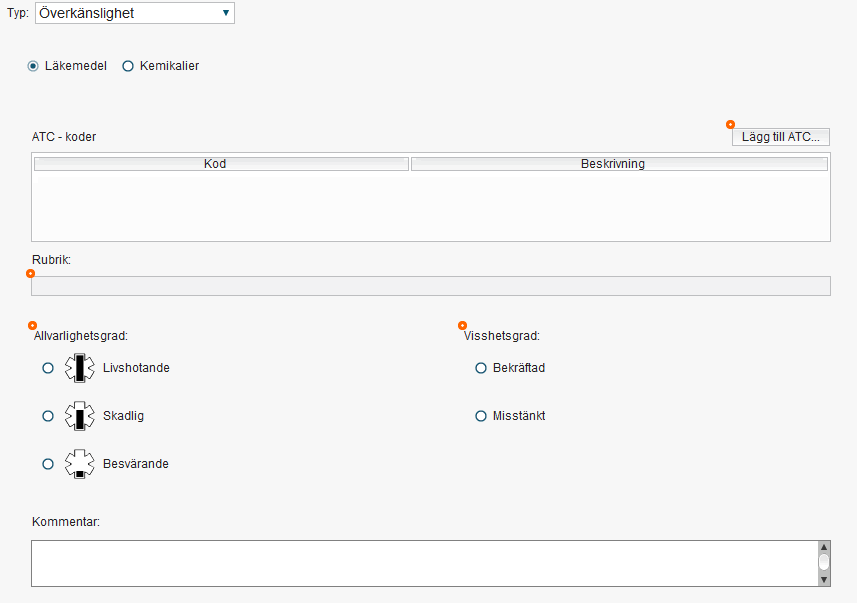Click inside the Rubrik text field

coord(430,286)
